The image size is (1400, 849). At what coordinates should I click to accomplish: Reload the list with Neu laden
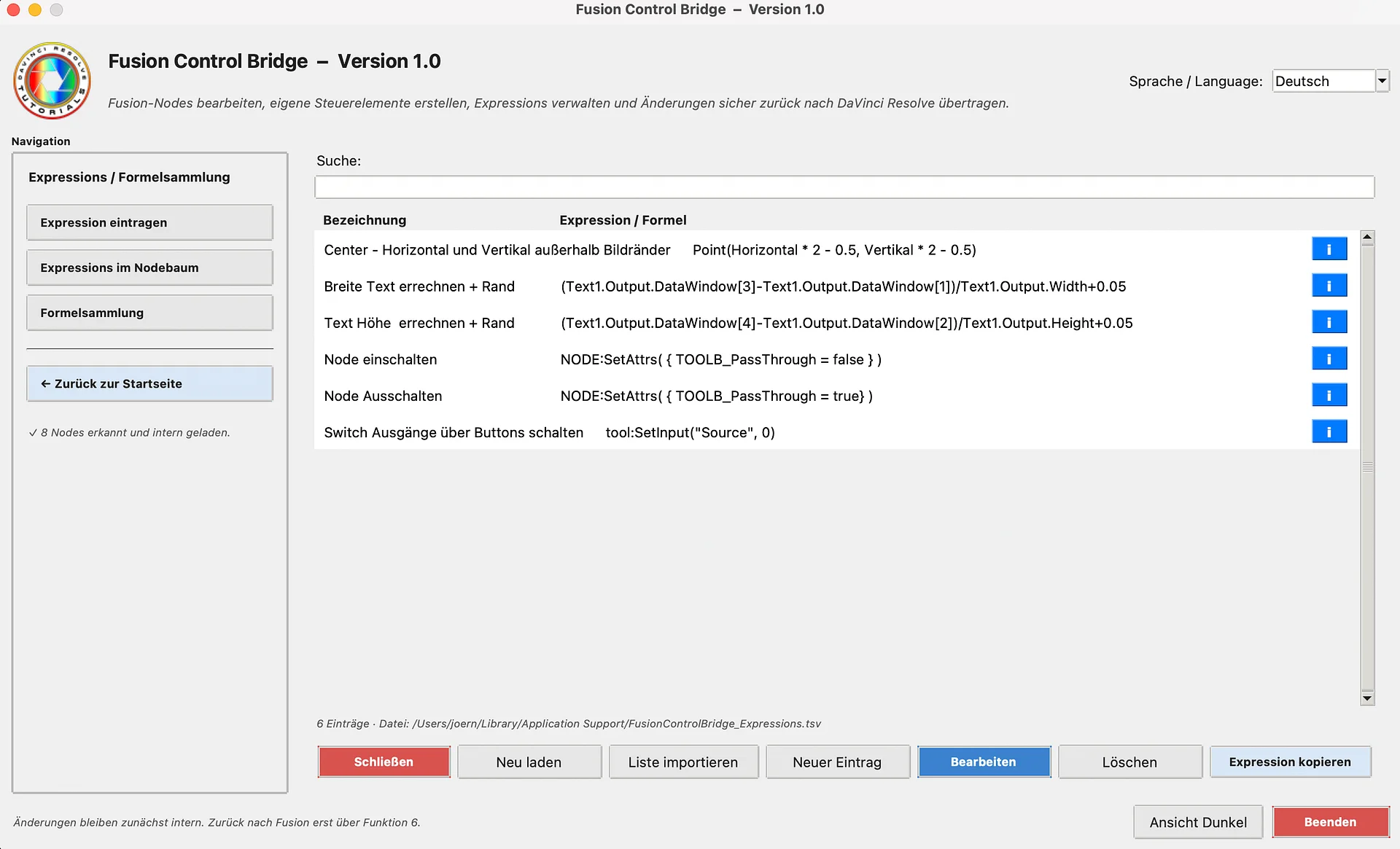click(529, 762)
